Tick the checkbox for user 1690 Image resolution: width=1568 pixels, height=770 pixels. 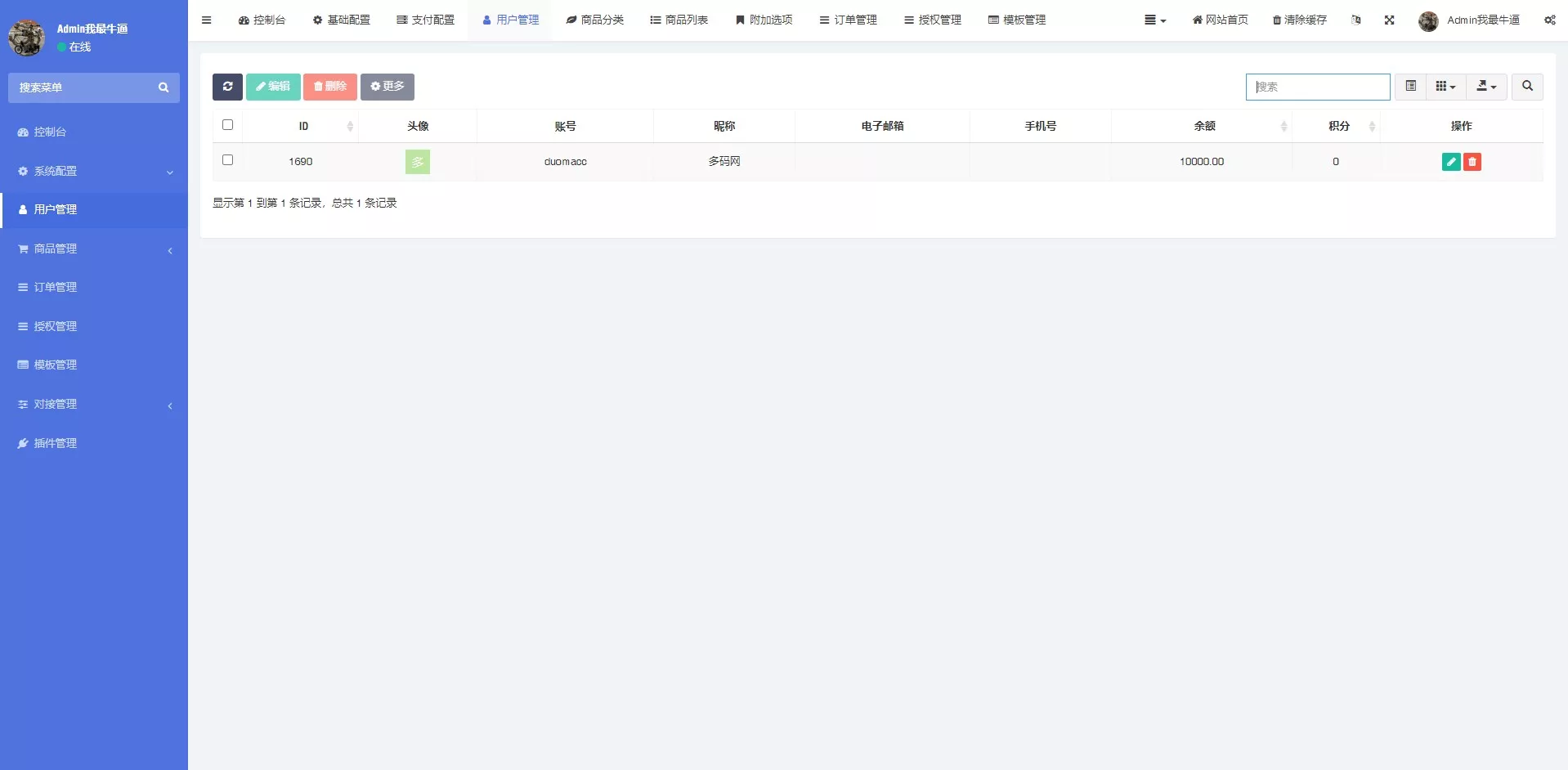click(227, 160)
